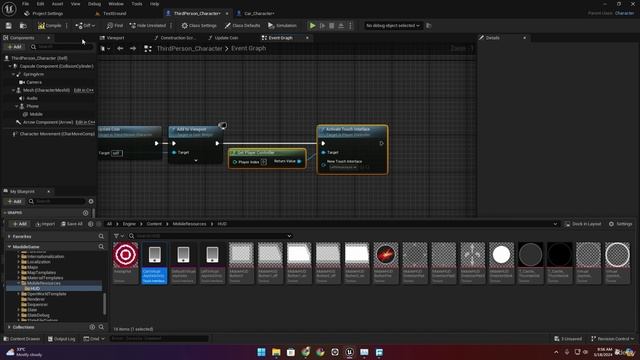Click Return Value pin on Get Player Controller

pyautogui.click(x=299, y=162)
